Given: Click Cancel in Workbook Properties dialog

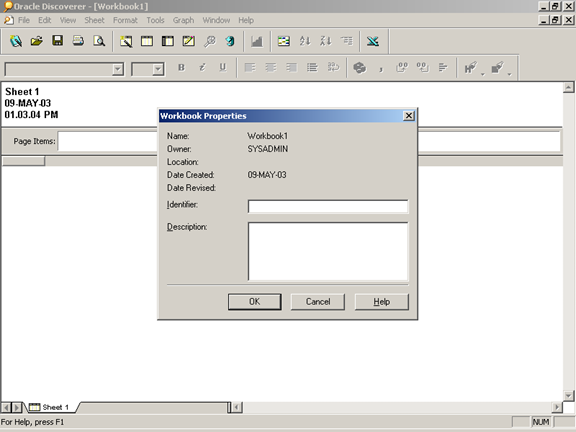Looking at the screenshot, I should (318, 302).
